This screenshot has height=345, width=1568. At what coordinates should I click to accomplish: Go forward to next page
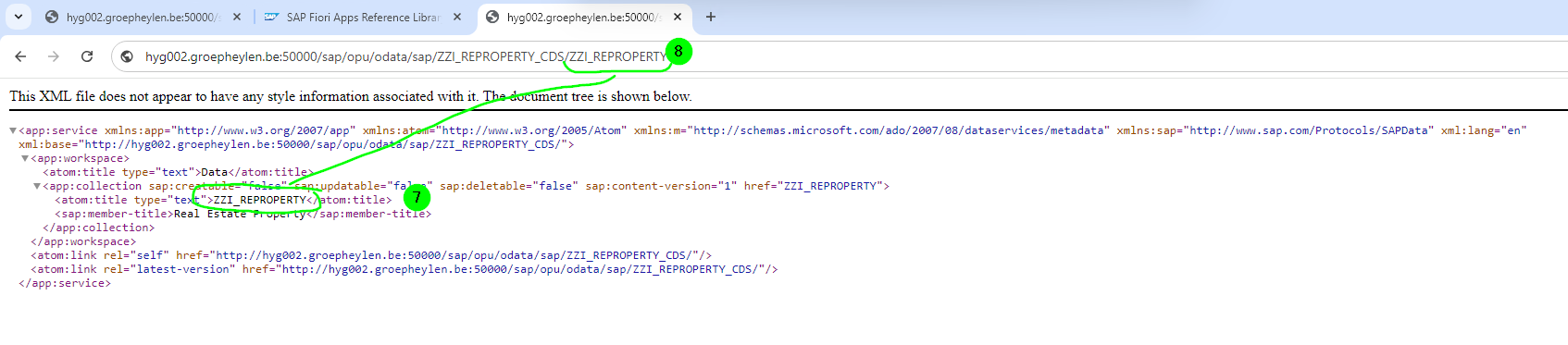[54, 56]
